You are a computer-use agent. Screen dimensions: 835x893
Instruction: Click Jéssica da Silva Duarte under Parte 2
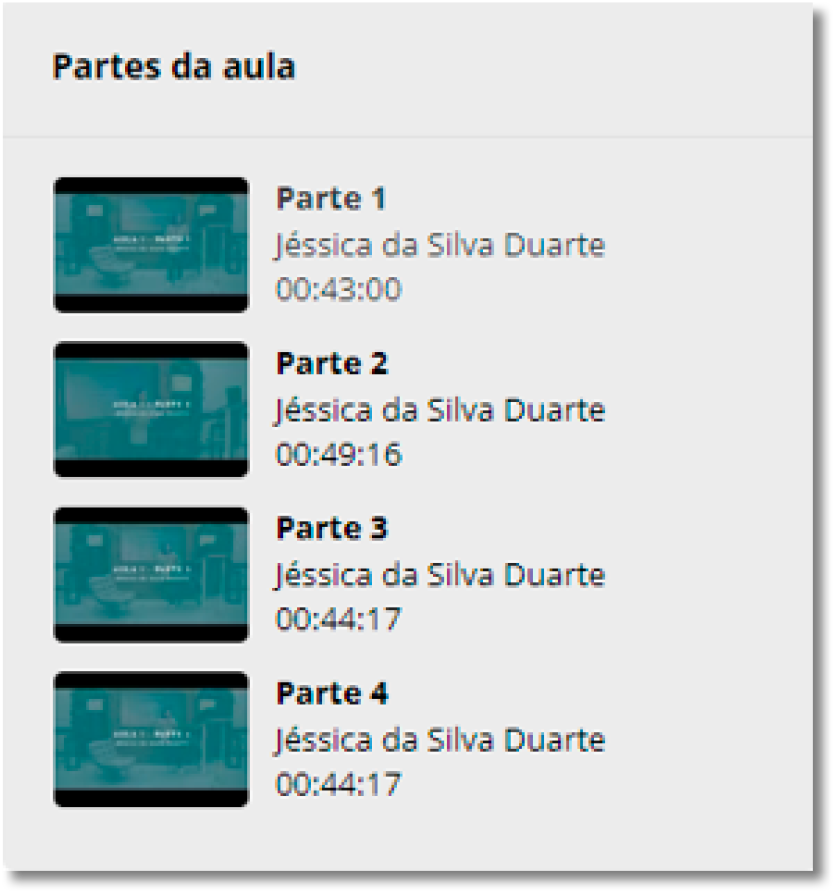pyautogui.click(x=440, y=411)
